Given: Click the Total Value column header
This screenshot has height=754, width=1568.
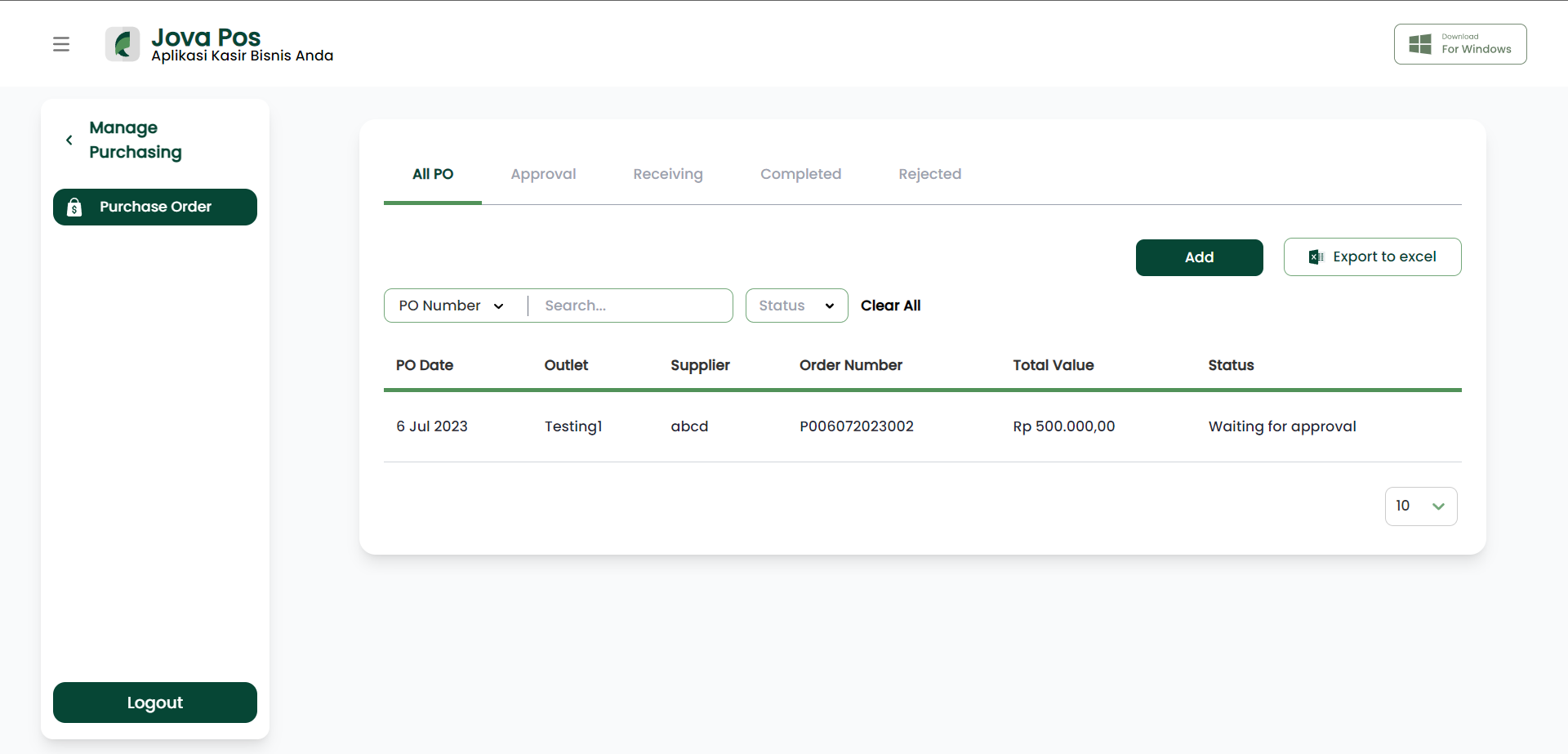Looking at the screenshot, I should (1053, 365).
